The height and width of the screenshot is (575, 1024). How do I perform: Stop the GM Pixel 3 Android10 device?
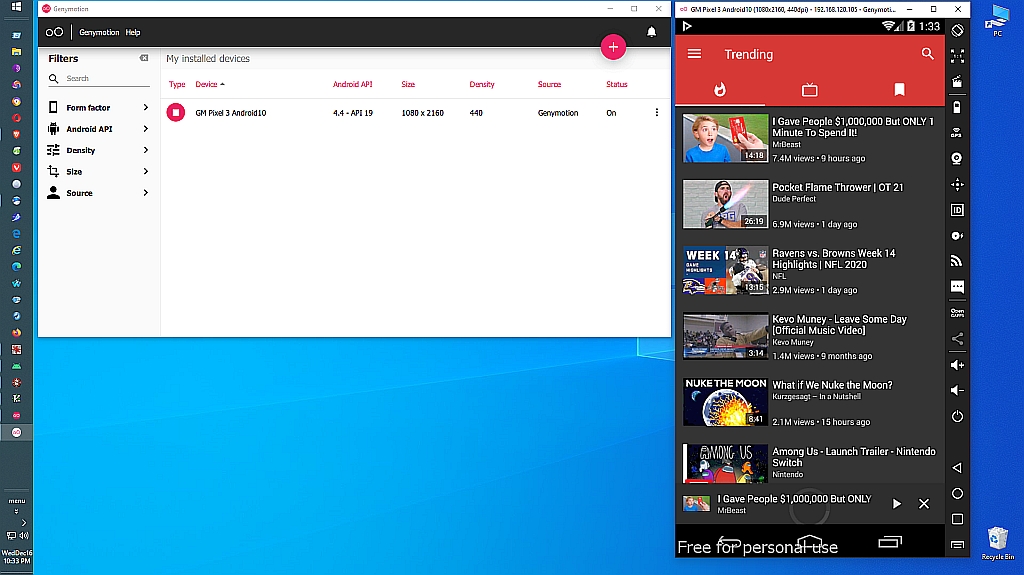coord(176,112)
